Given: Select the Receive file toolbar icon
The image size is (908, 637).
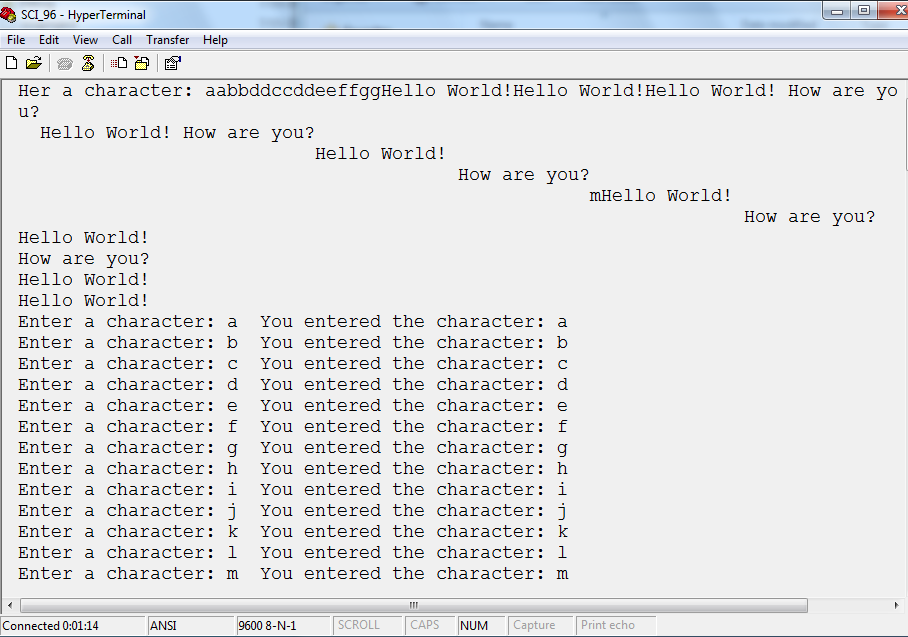Looking at the screenshot, I should (x=141, y=62).
